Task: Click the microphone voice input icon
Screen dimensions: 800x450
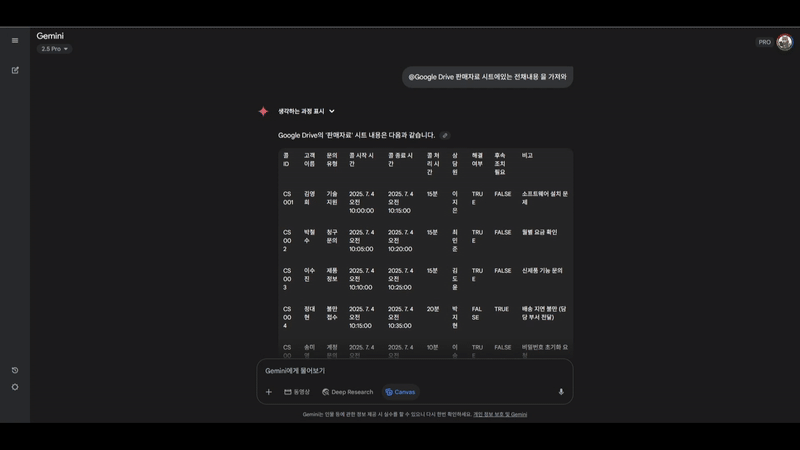Action: point(561,392)
